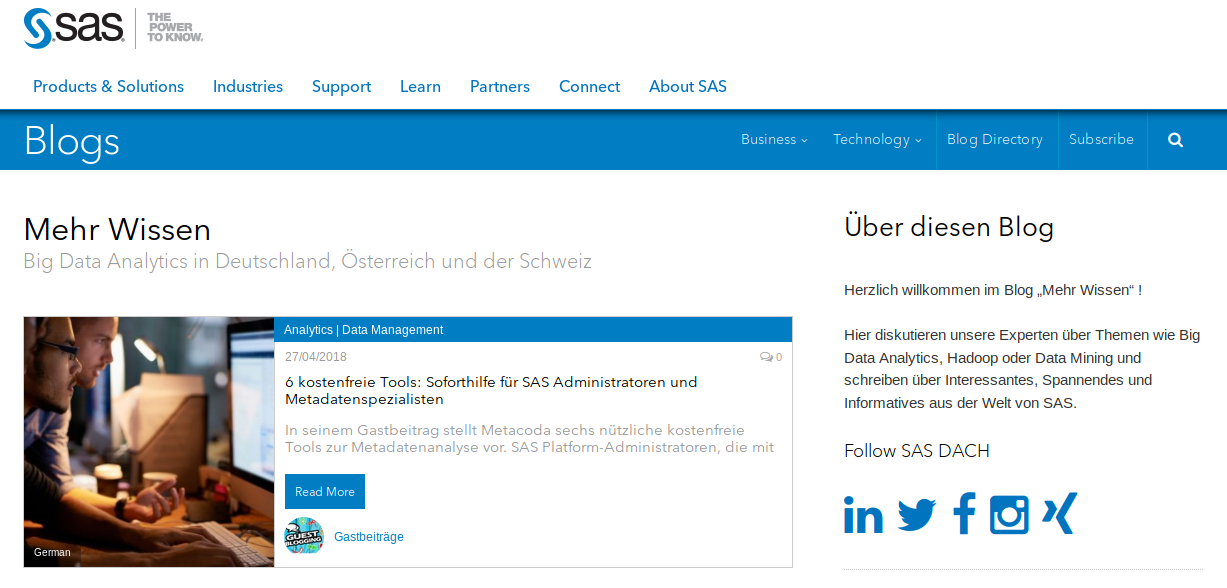This screenshot has height=588, width=1227.
Task: Click the Über diesen Blog heading
Action: coord(949,227)
